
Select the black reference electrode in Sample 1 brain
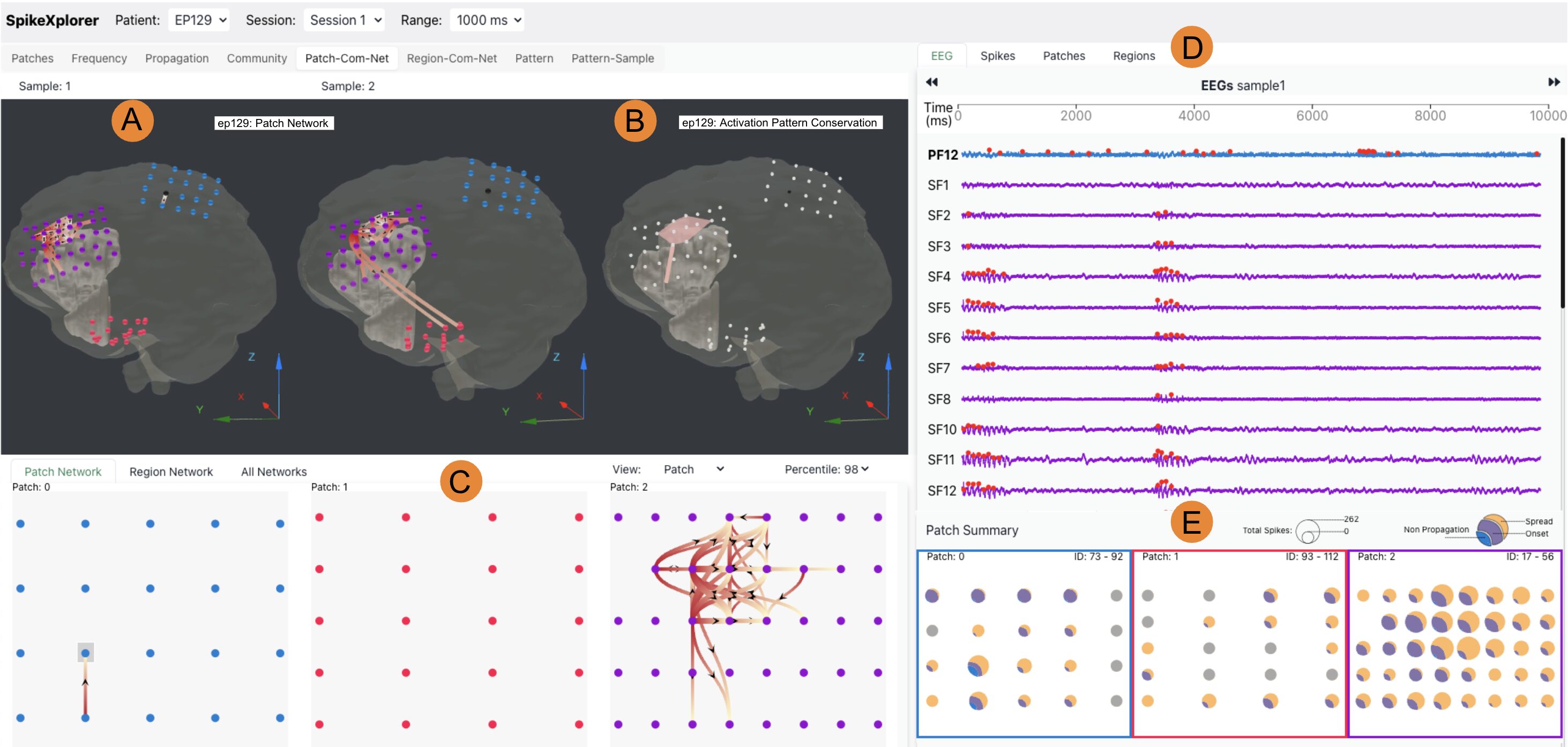pos(165,193)
